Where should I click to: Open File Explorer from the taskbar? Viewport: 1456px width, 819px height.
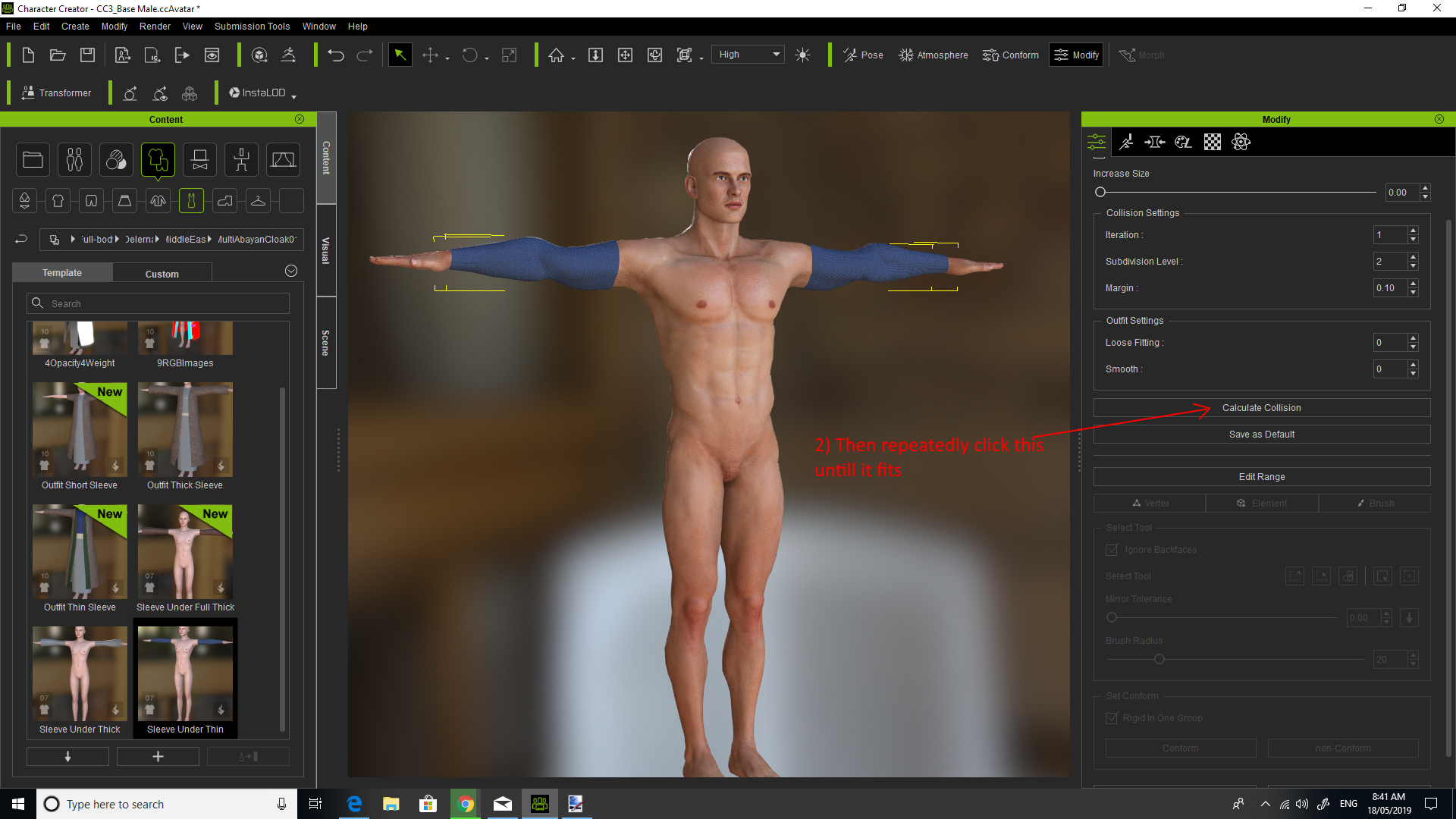click(391, 804)
